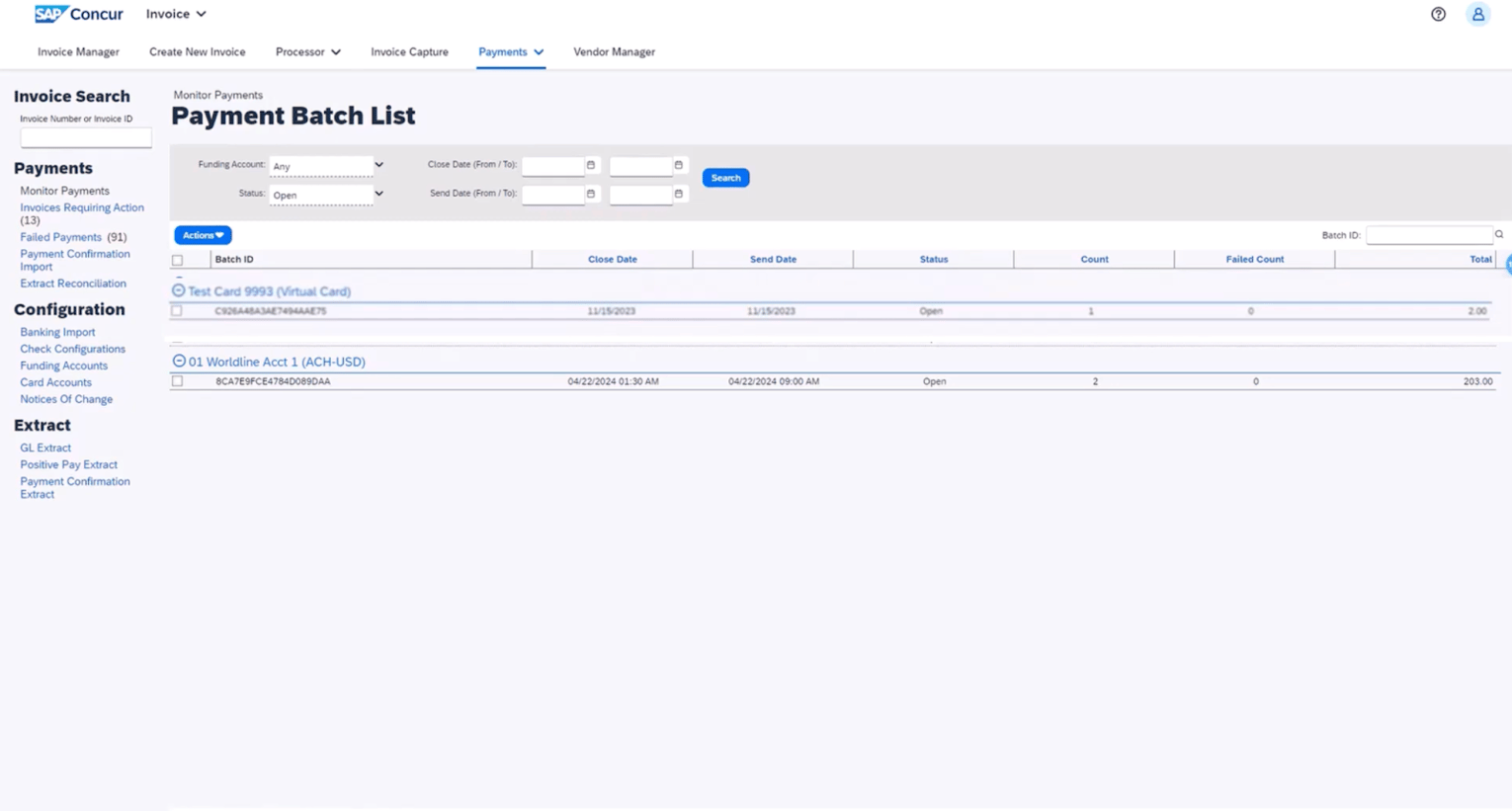Screen dimensions: 1512x811
Task: Open the help question mark icon
Action: tap(1438, 14)
